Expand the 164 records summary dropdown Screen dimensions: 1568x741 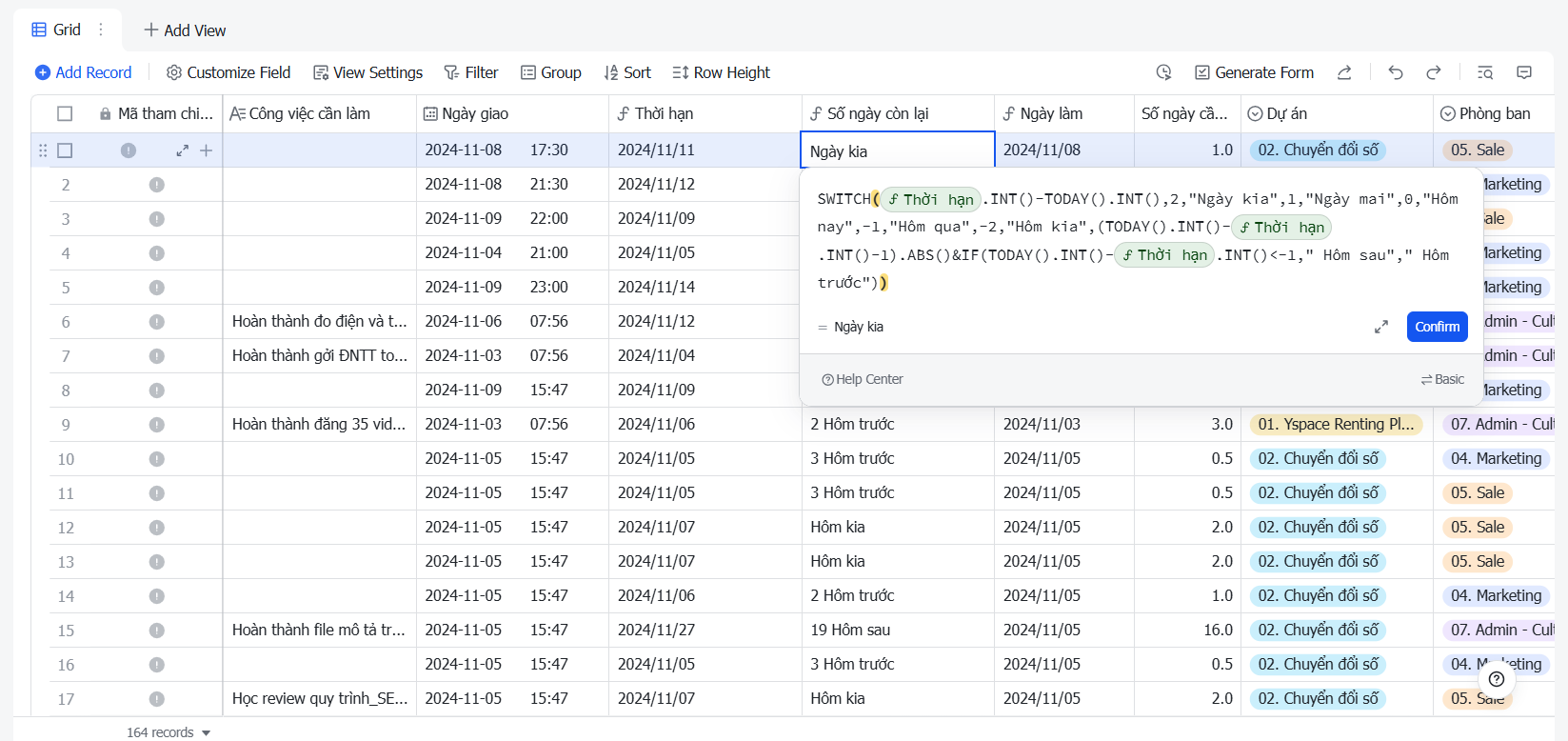(x=169, y=732)
